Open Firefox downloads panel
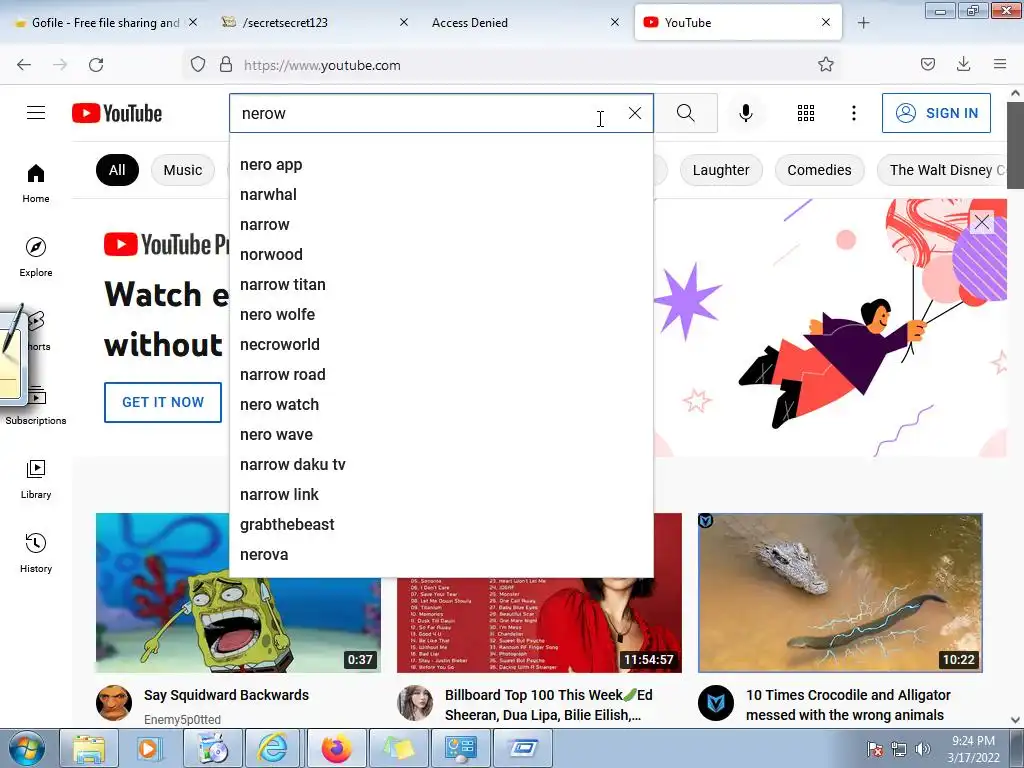 963,64
